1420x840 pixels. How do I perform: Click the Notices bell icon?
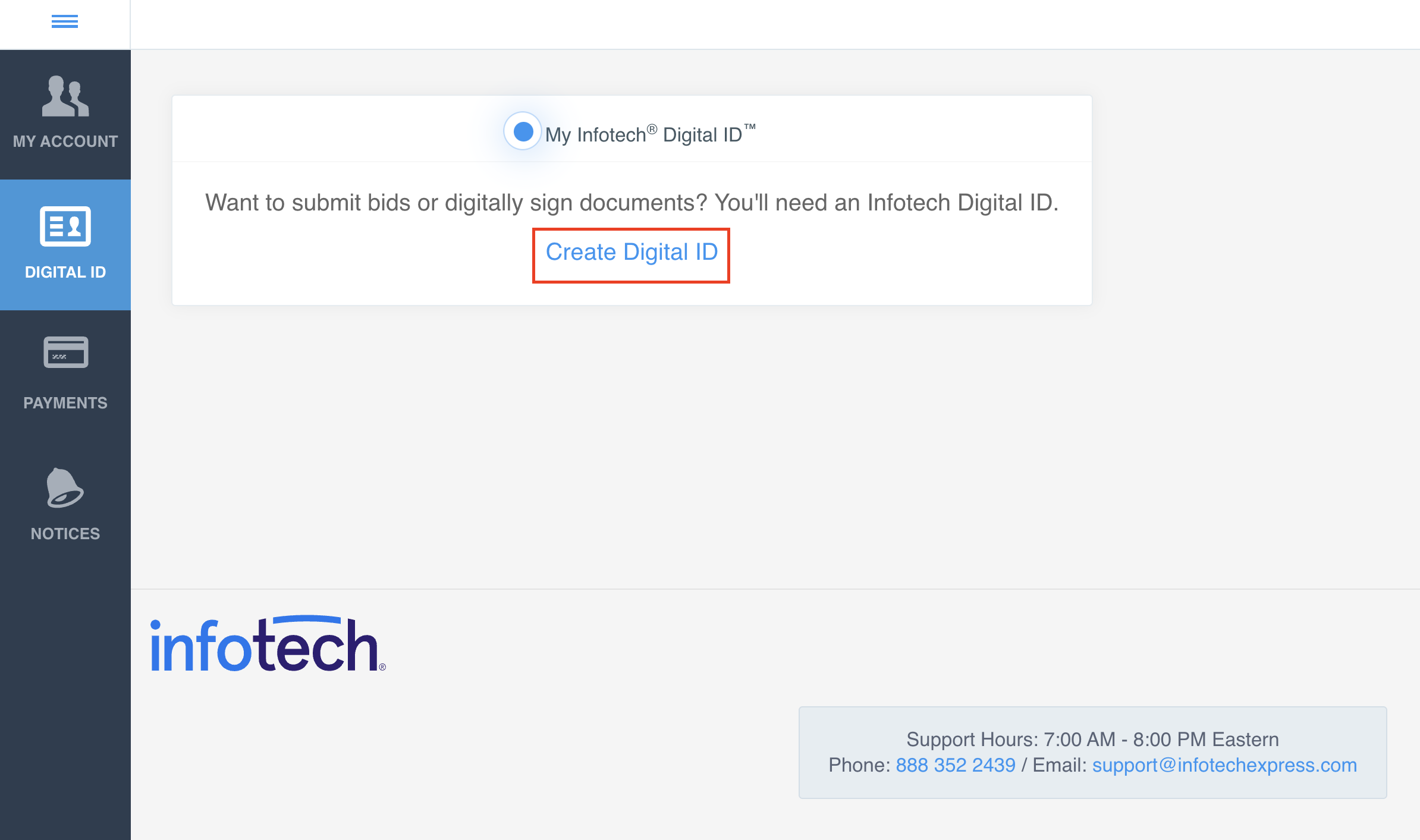(65, 488)
